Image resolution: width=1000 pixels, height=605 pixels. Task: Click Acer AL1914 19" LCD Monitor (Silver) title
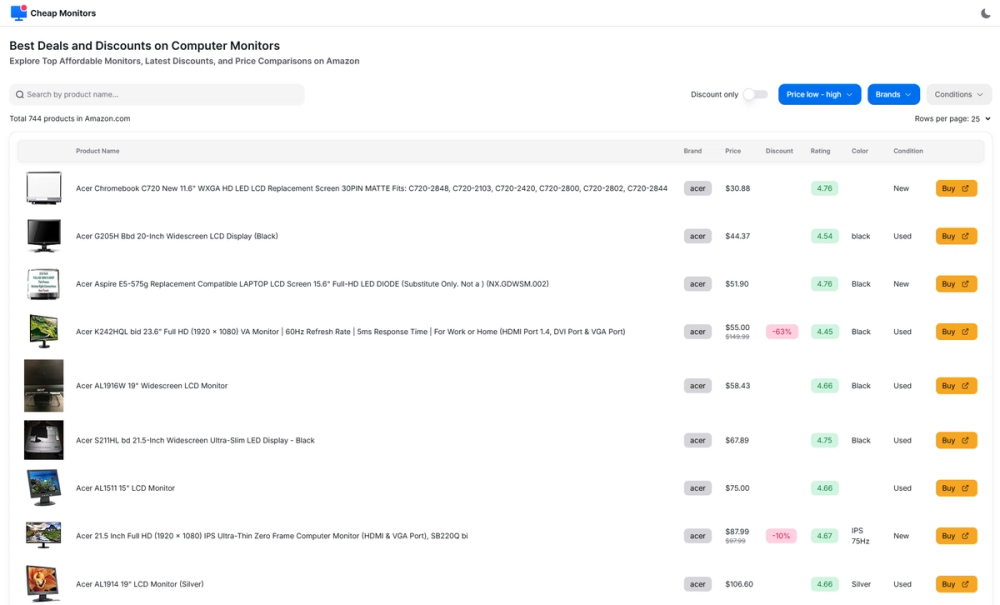[140, 584]
